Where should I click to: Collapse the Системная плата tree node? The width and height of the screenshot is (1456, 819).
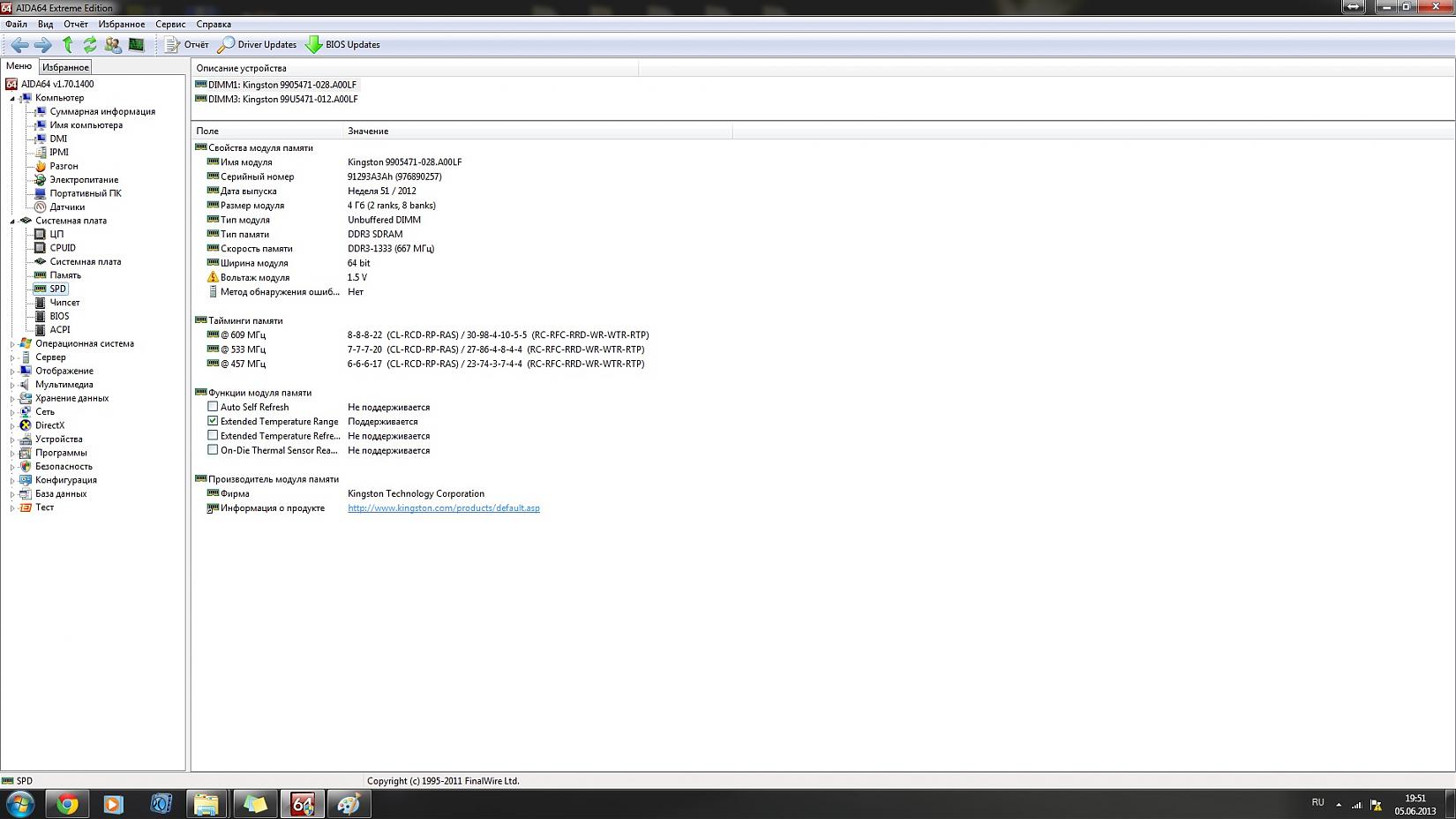tap(12, 221)
